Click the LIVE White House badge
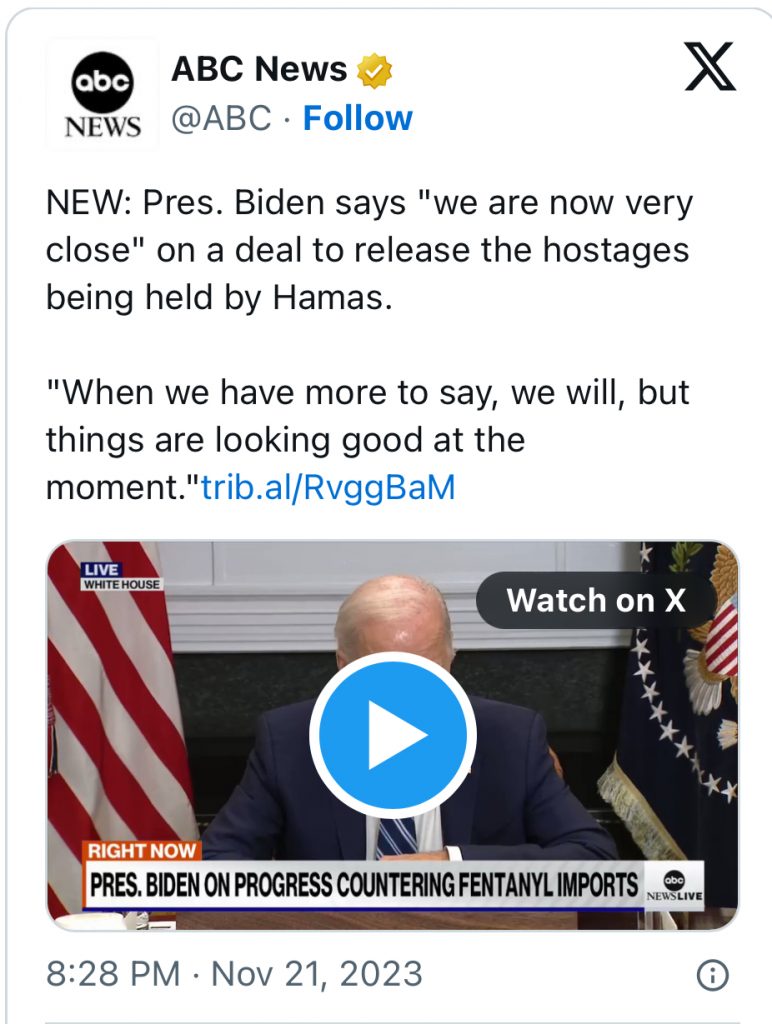Screen dimensions: 772x1024 (121, 577)
